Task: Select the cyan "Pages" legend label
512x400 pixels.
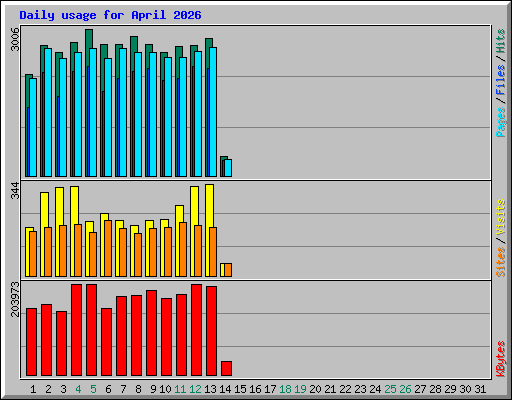Action: click(x=501, y=122)
